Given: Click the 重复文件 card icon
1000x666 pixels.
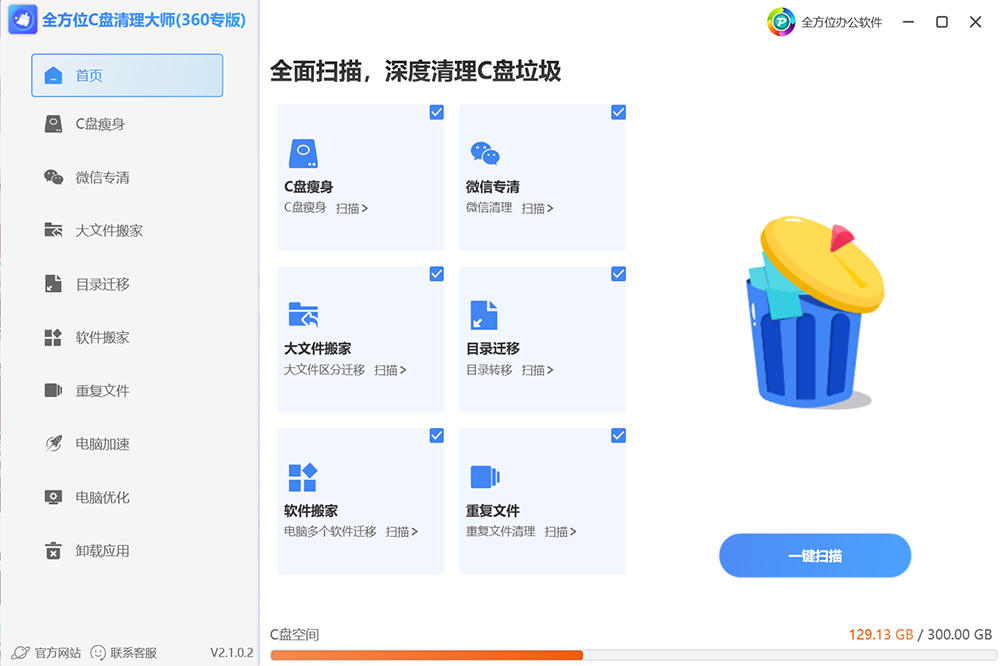Looking at the screenshot, I should [x=485, y=477].
